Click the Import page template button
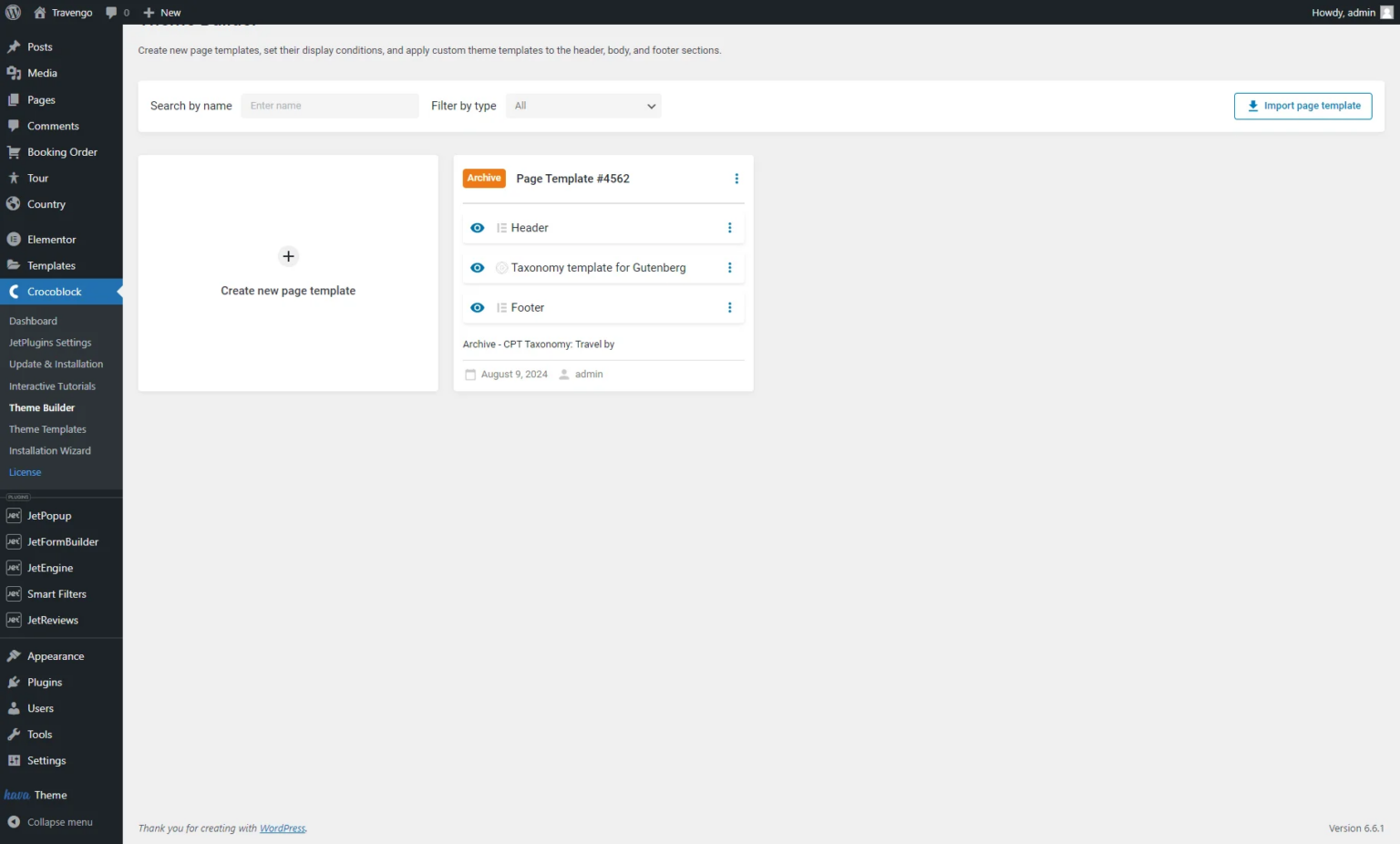The height and width of the screenshot is (844, 1400). tap(1302, 106)
